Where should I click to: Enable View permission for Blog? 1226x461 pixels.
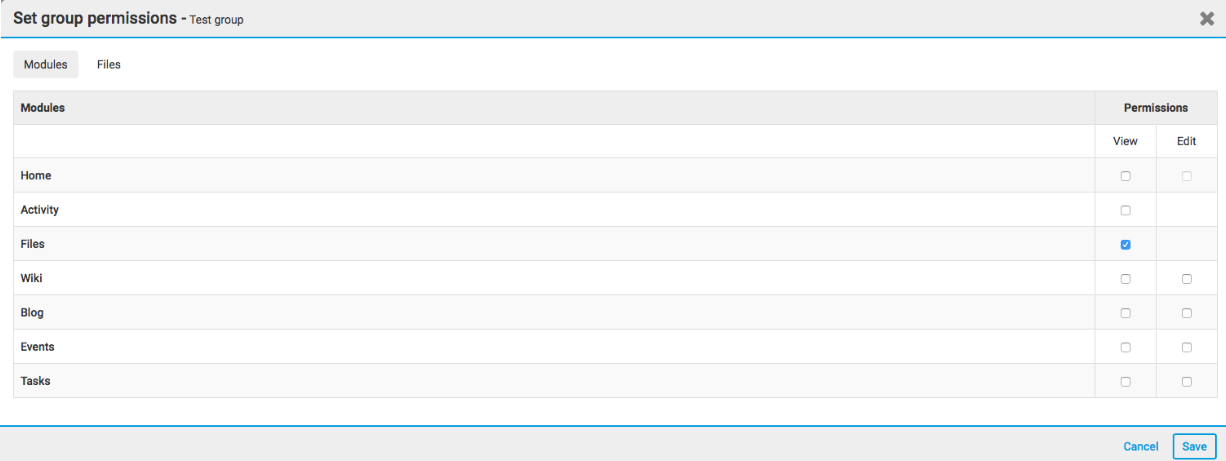pos(1126,313)
